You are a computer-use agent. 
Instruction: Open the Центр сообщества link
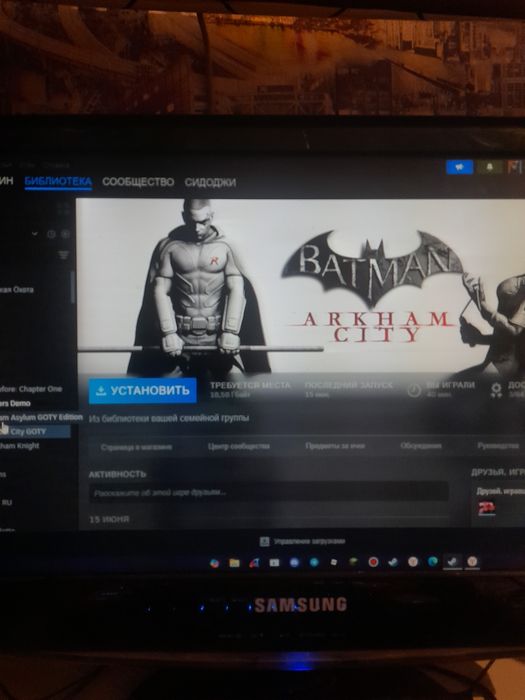click(238, 446)
